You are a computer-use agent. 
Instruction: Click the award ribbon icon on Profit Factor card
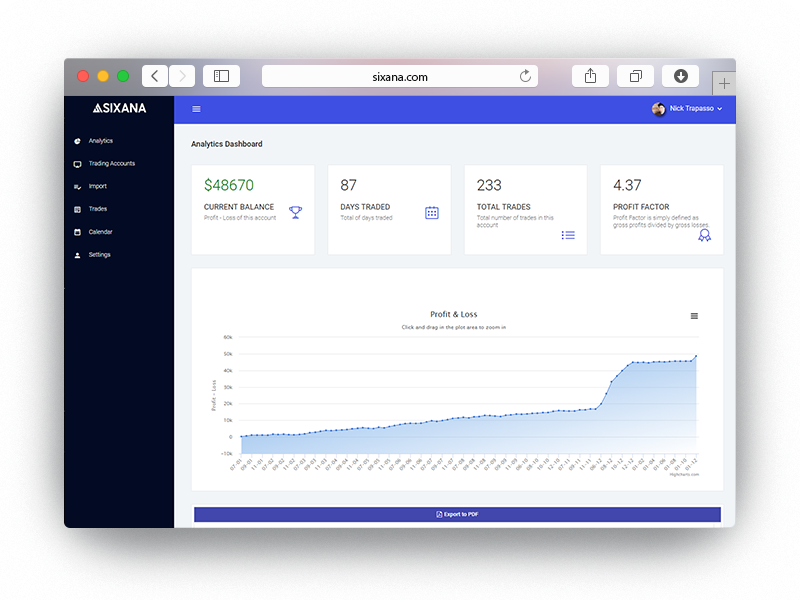(705, 235)
